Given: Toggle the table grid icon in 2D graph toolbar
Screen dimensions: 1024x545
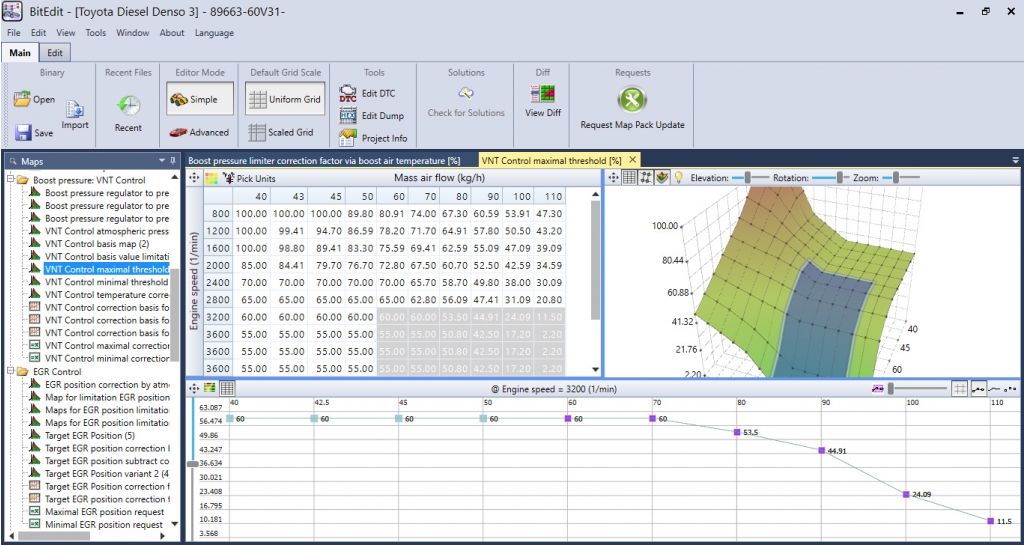Looking at the screenshot, I should coord(227,388).
